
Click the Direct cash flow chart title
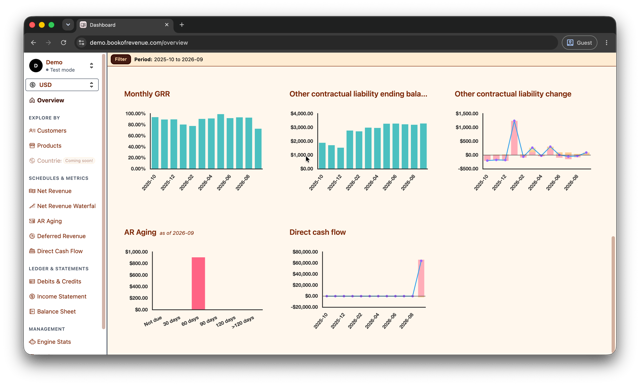318,232
